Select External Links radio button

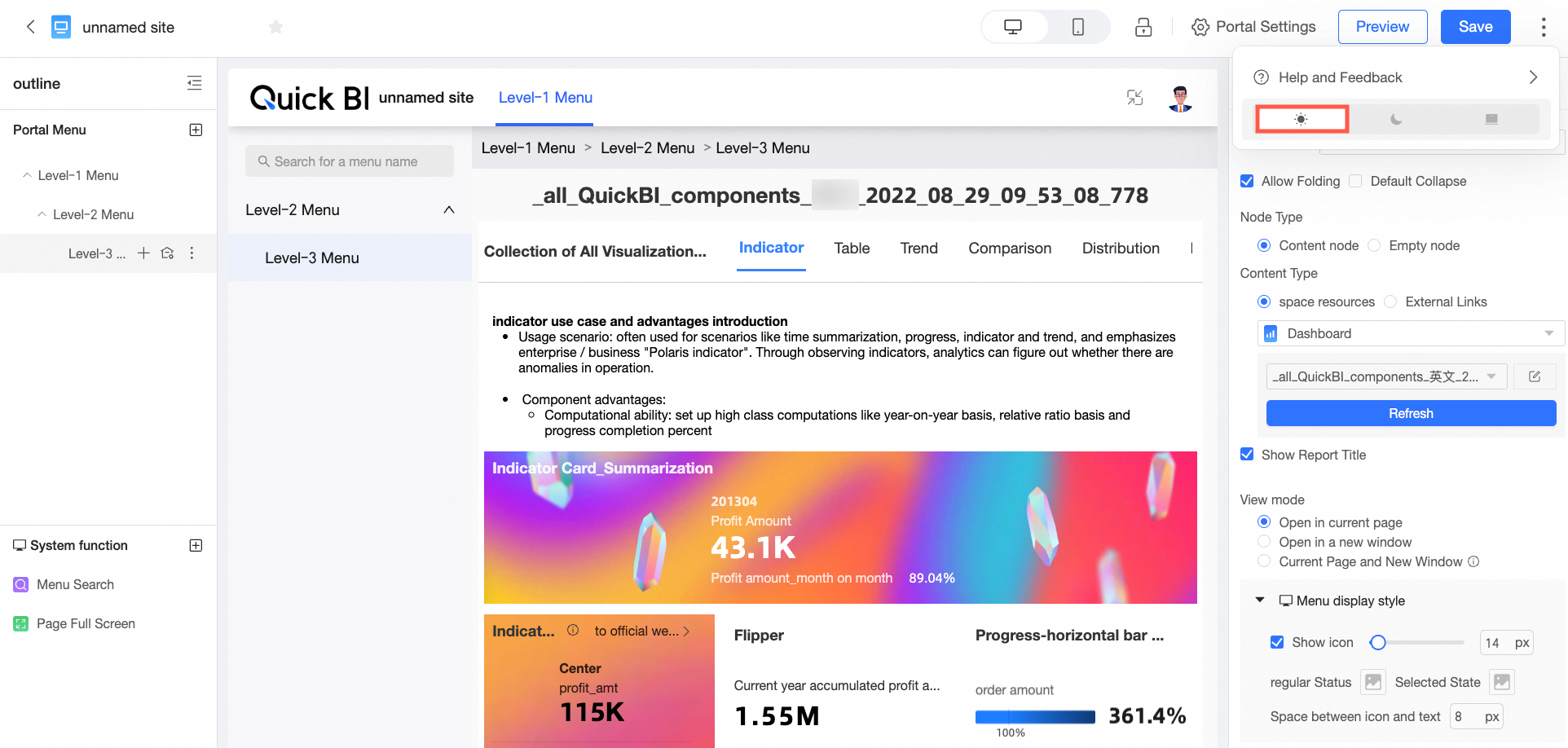click(x=1390, y=301)
